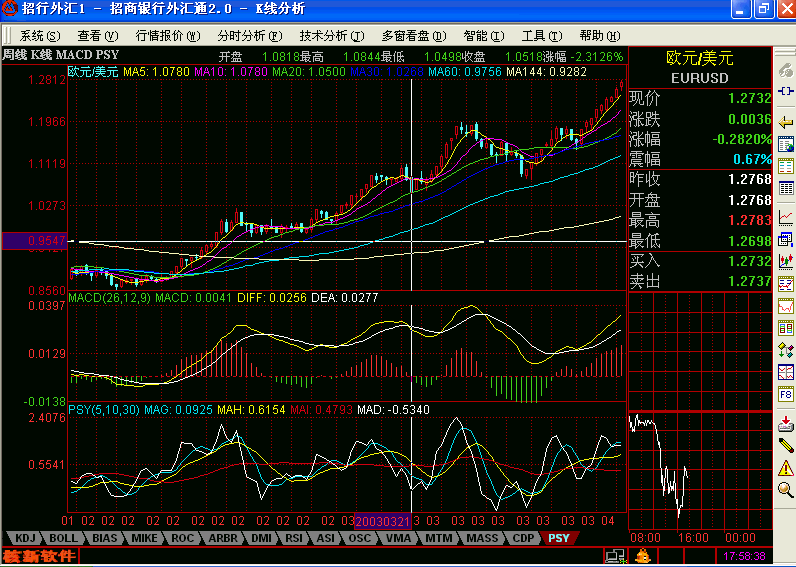Click the app logo in title bar
This screenshot has width=796, height=567.
coord(10,8)
